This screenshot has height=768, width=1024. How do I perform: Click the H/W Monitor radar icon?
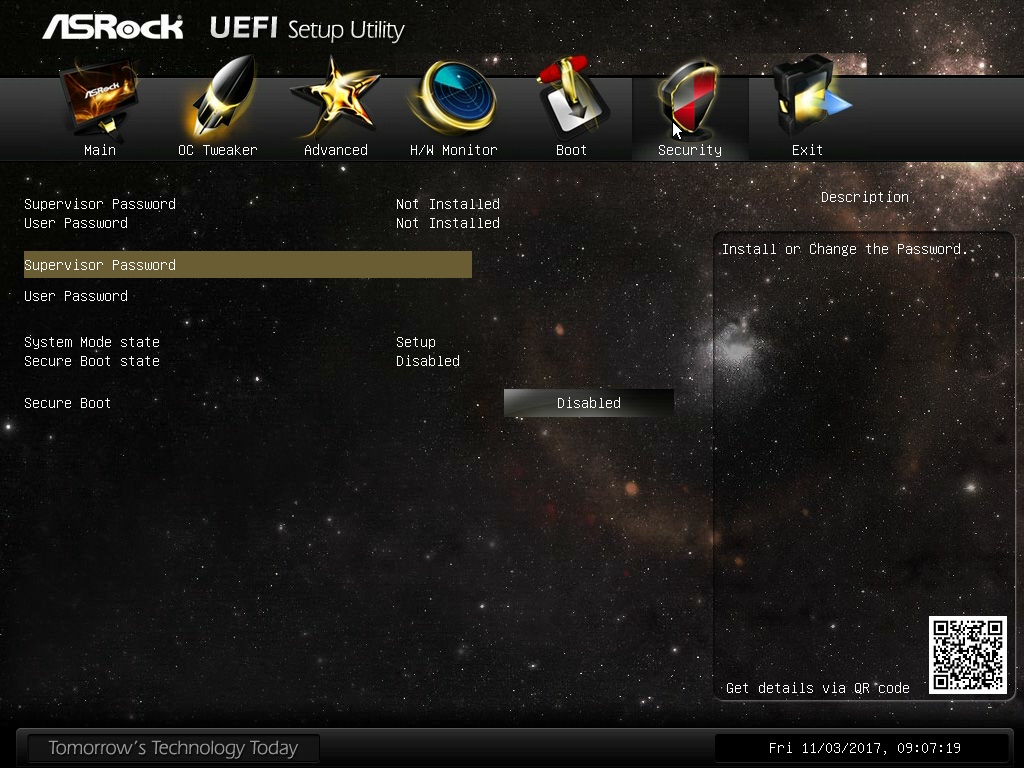point(454,98)
